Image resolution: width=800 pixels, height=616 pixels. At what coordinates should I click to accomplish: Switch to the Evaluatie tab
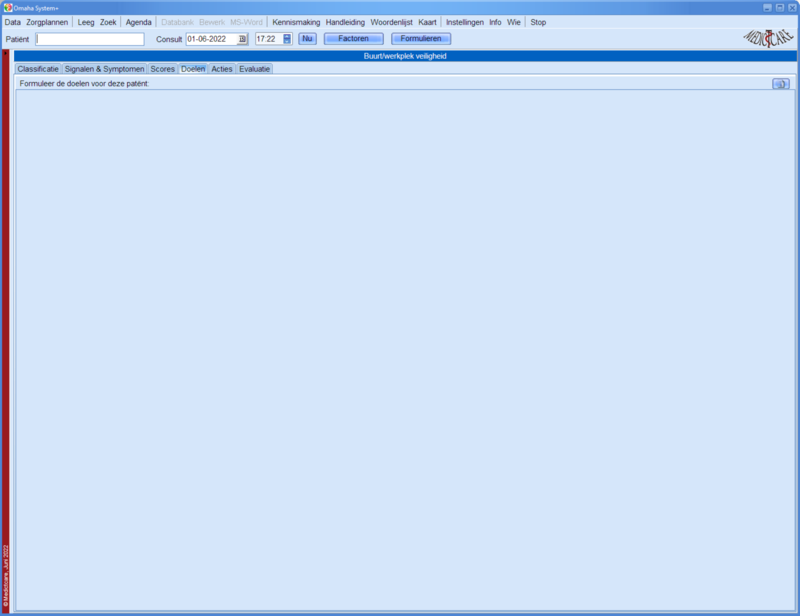point(254,69)
